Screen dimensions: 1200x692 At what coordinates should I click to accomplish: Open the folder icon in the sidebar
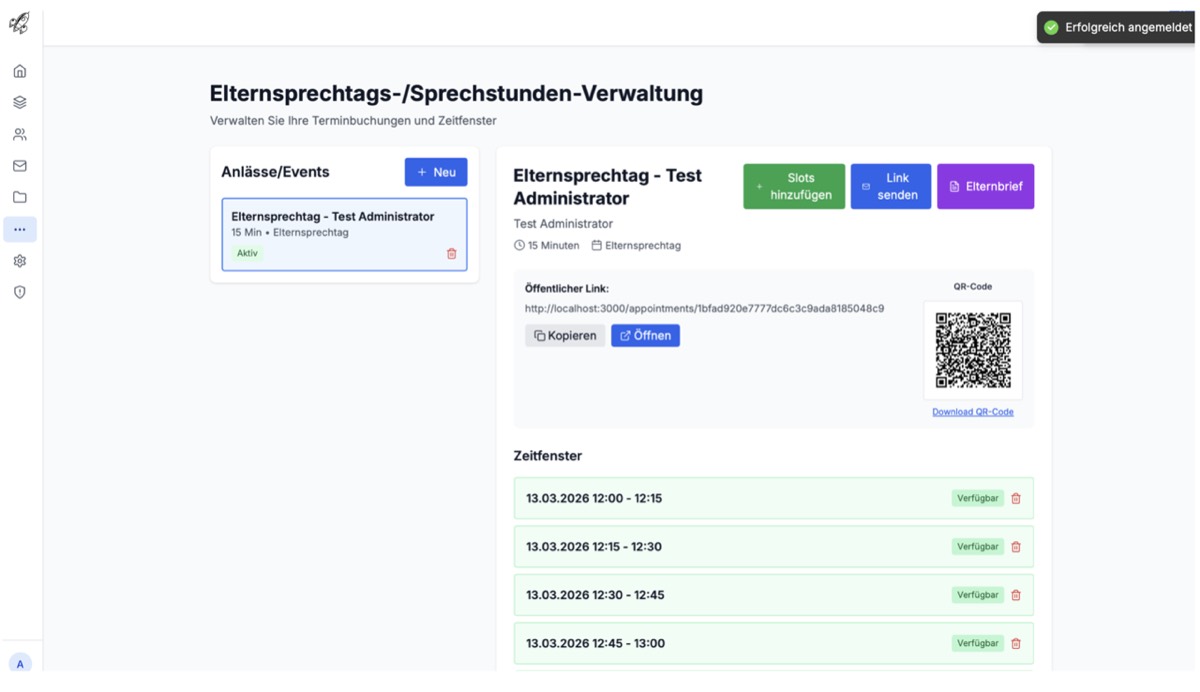coord(19,197)
